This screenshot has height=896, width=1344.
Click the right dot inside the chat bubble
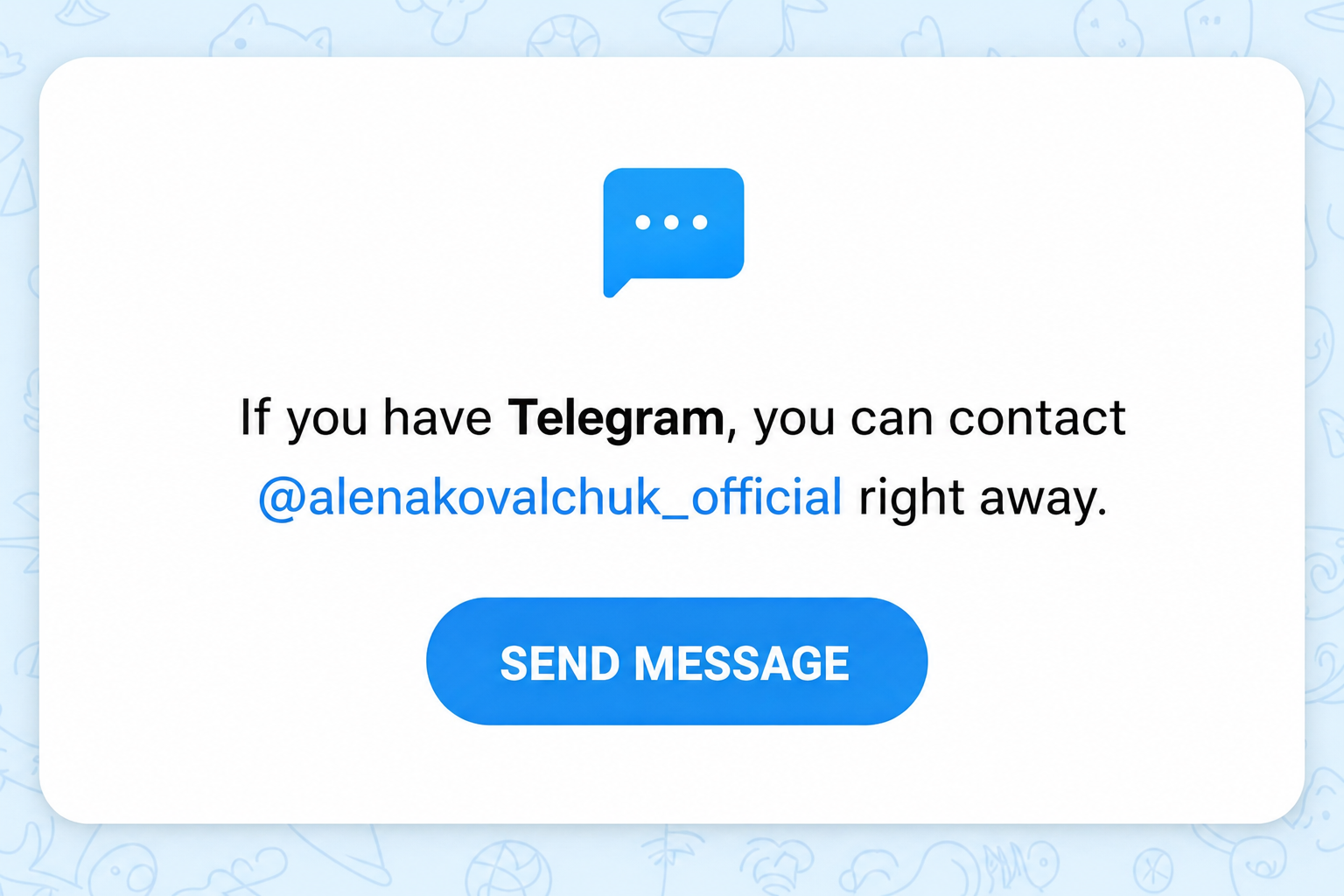[700, 222]
